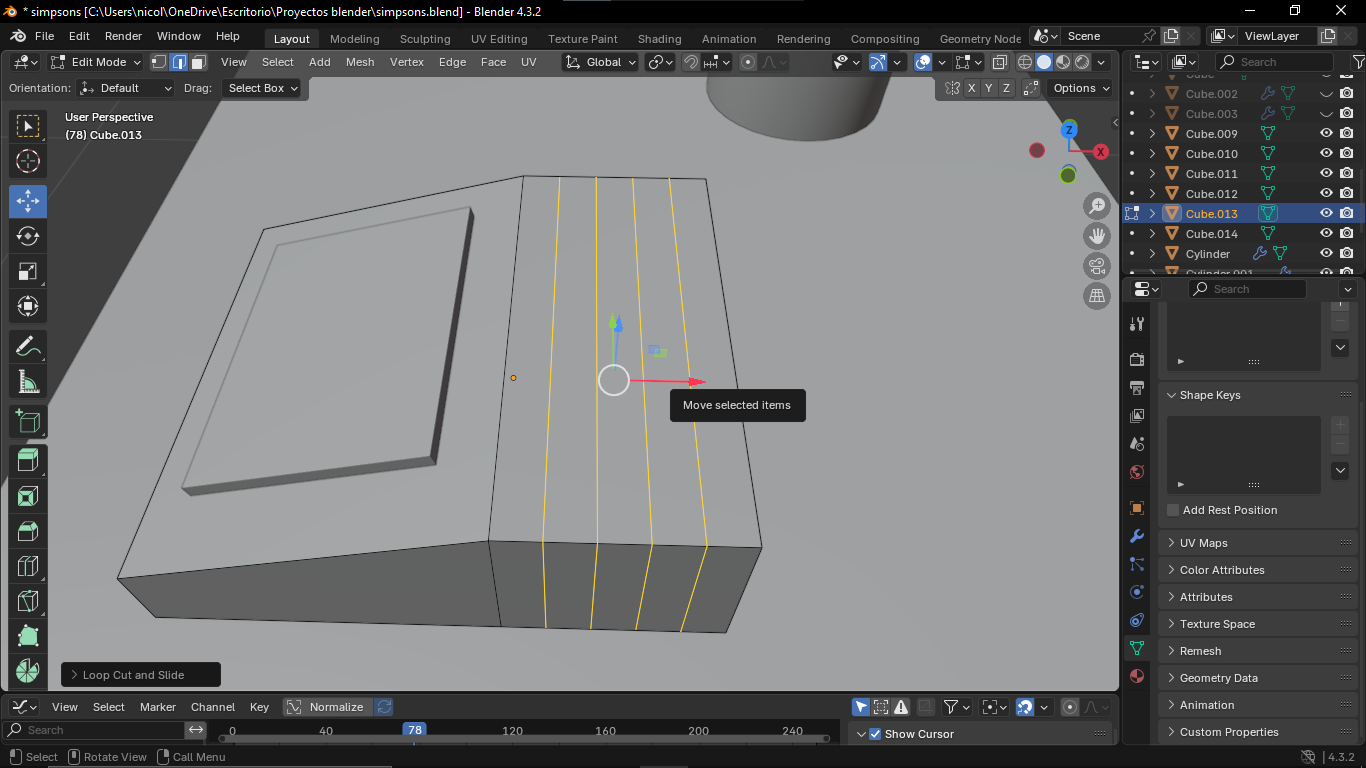Screen dimensions: 1366x768
Task: Select the Loop Cut tool
Action: coord(28,566)
